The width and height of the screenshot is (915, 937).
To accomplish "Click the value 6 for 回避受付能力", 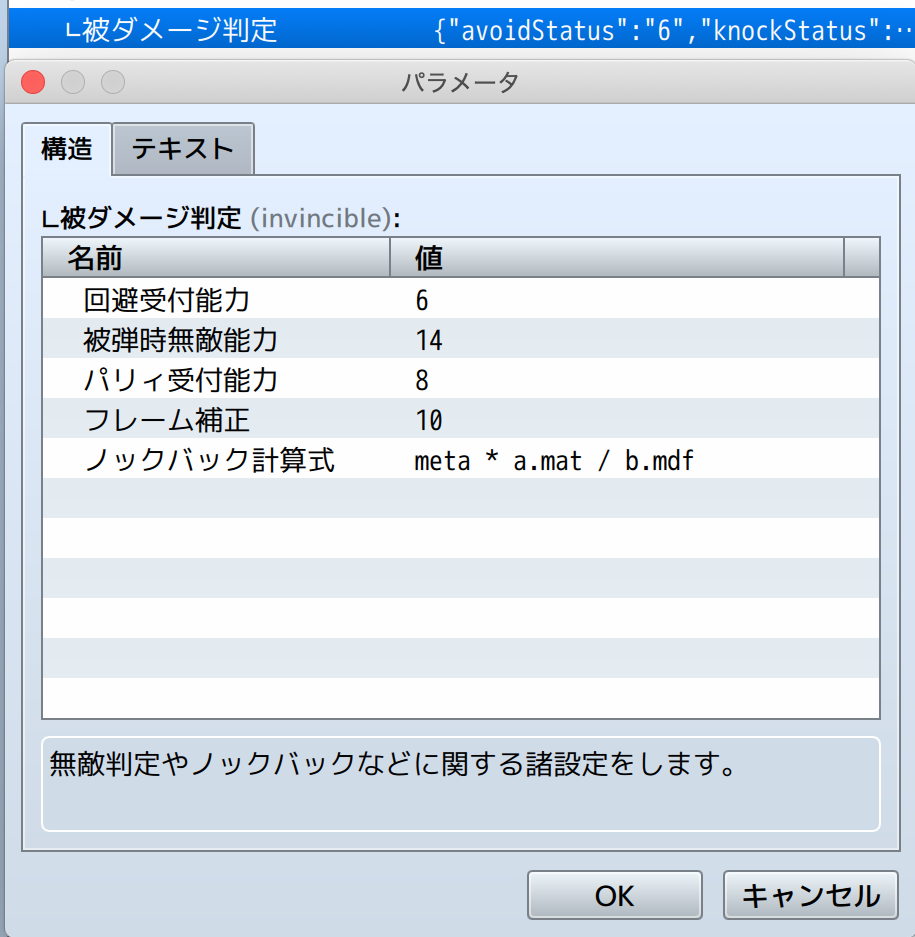I will 422,300.
